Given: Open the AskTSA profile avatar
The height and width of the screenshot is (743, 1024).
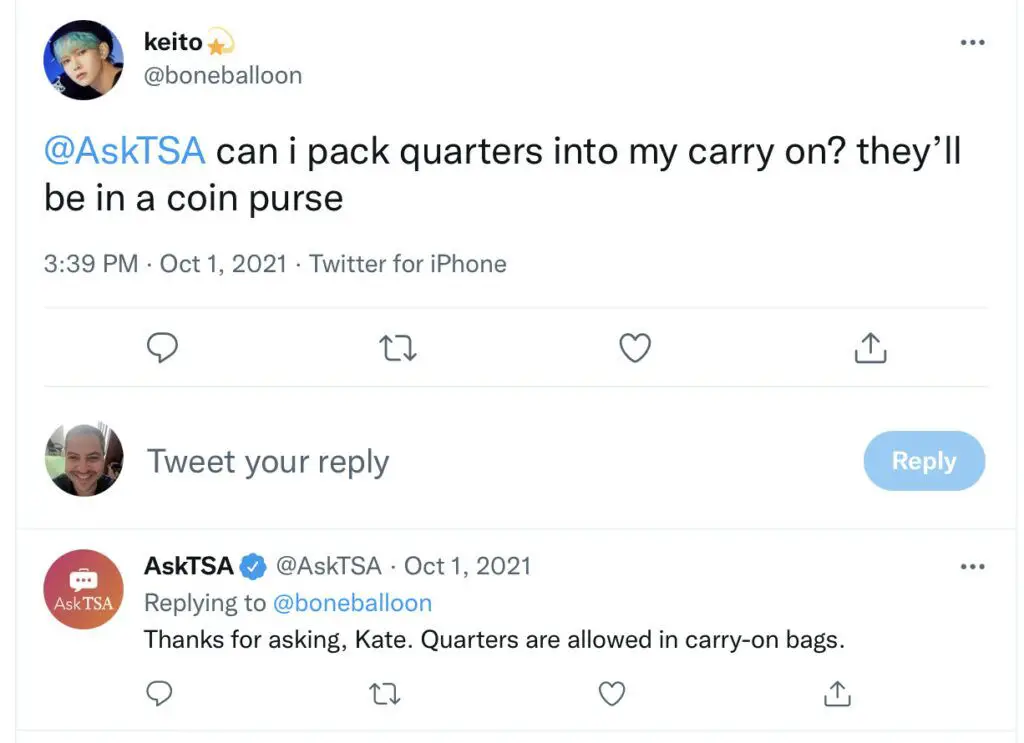Looking at the screenshot, I should point(83,589).
